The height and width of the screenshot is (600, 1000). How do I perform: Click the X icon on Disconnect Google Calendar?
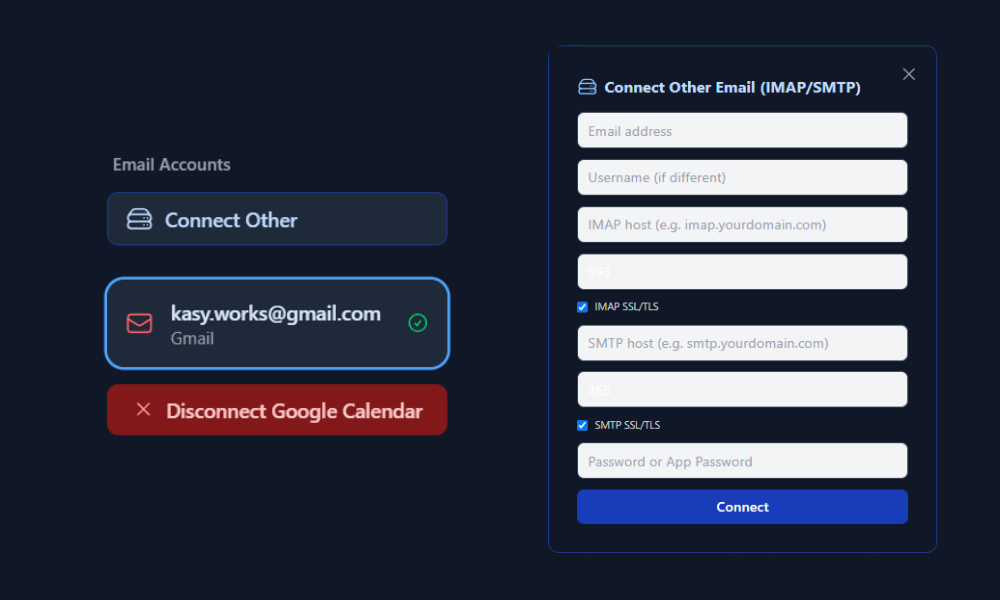coord(143,409)
